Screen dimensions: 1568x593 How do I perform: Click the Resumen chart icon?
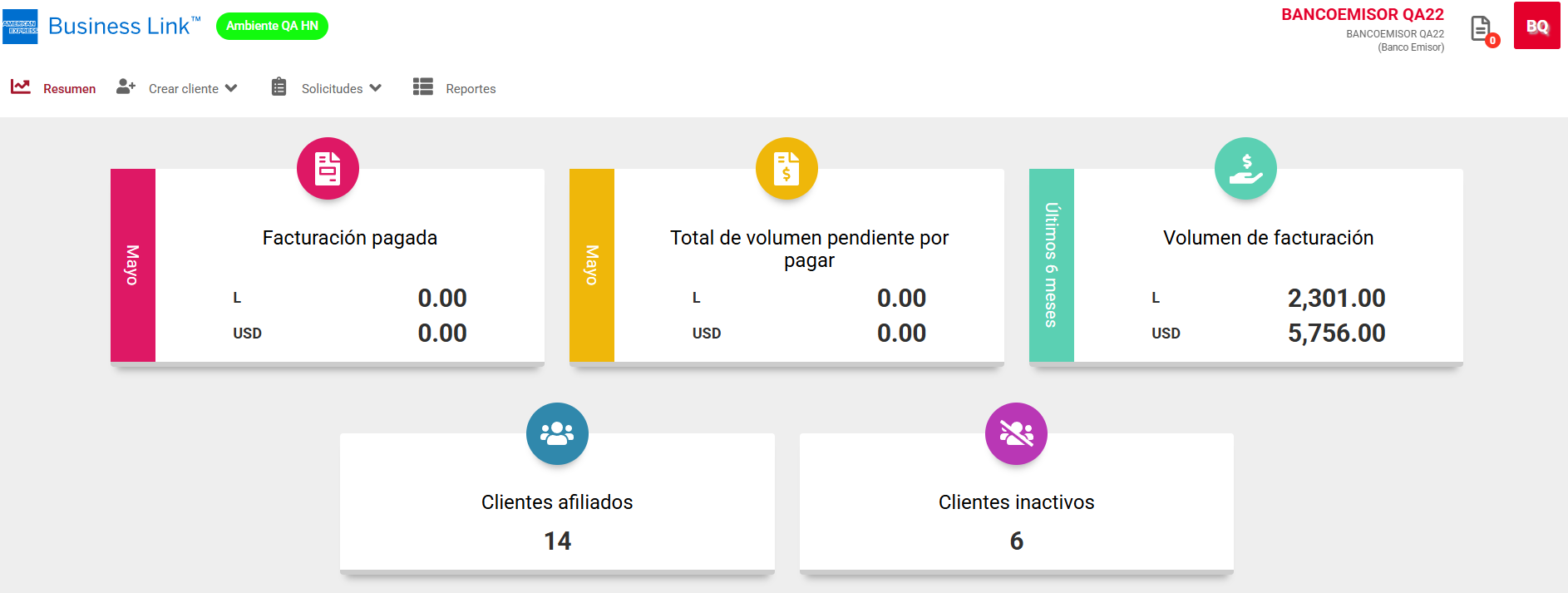(x=21, y=86)
